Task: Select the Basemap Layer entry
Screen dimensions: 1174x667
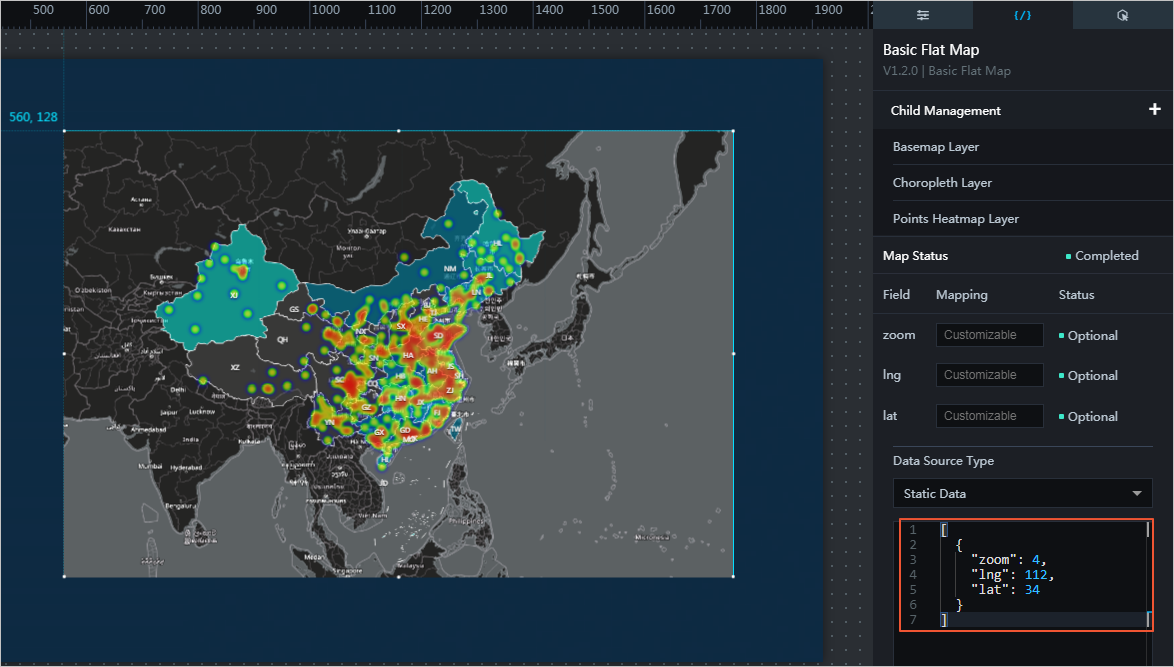Action: (936, 147)
